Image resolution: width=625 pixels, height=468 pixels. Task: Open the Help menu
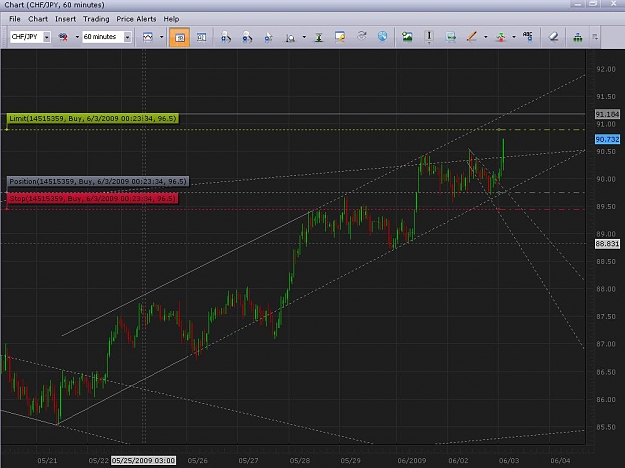(x=171, y=19)
